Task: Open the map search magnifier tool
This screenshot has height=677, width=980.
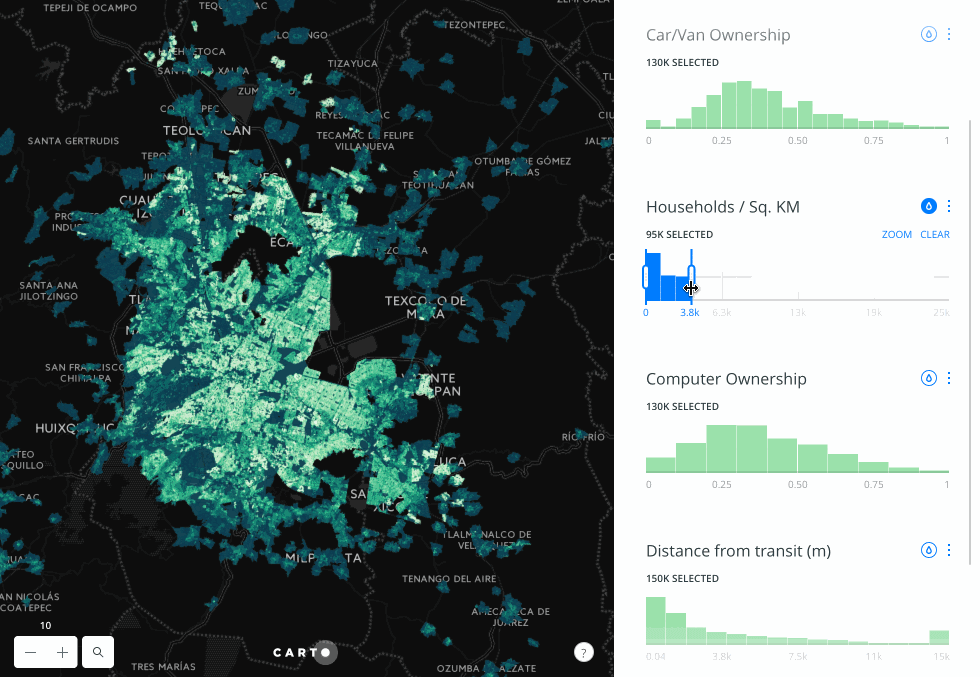Action: click(x=98, y=652)
